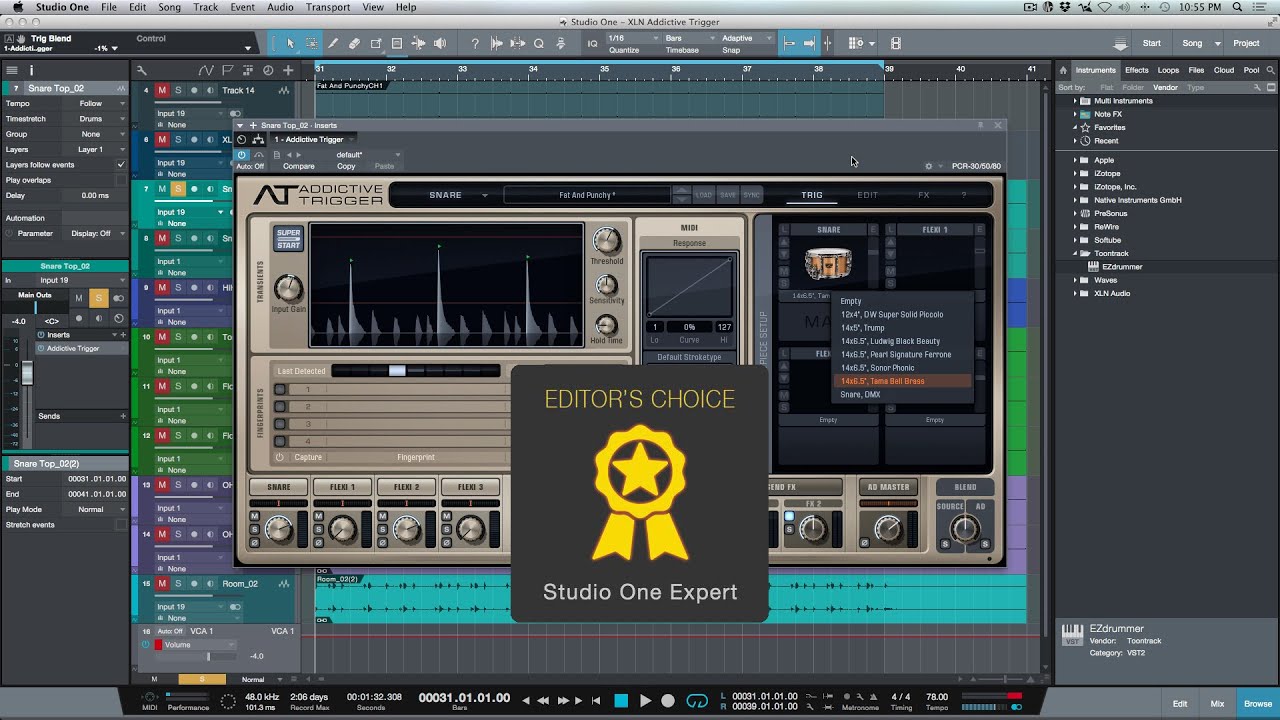
Task: Open the Transport menu
Action: point(328,7)
